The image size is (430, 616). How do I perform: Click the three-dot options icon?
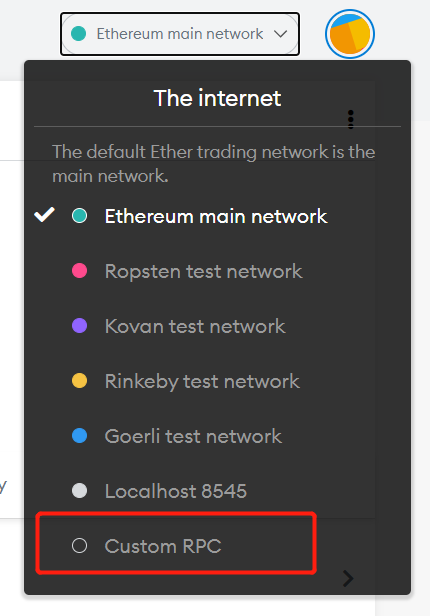351,119
